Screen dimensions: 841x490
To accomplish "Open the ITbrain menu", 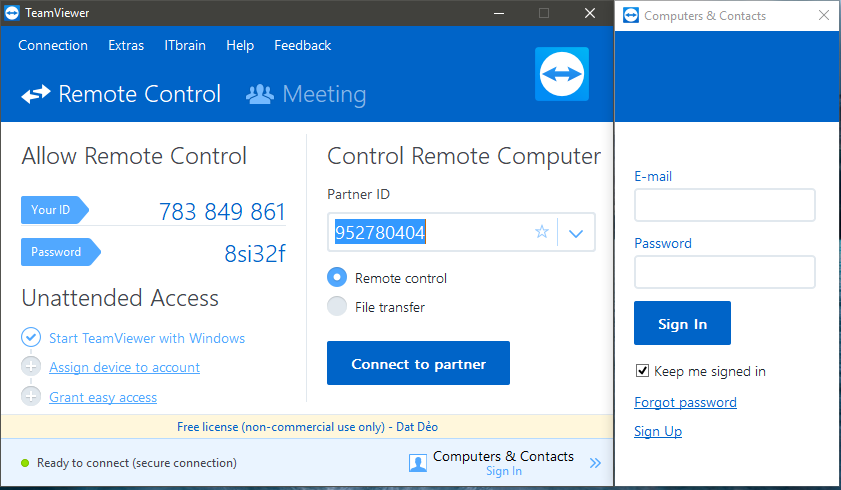I will (185, 46).
